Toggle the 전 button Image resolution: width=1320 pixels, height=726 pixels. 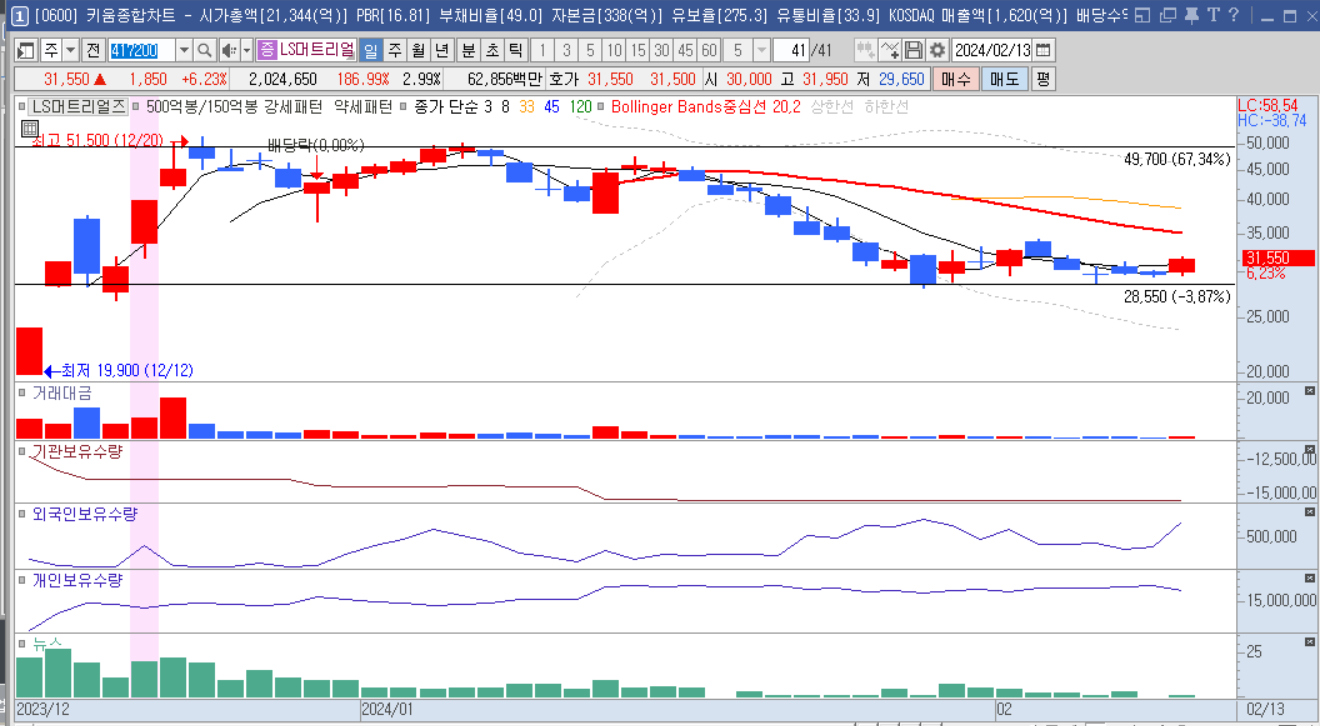93,50
